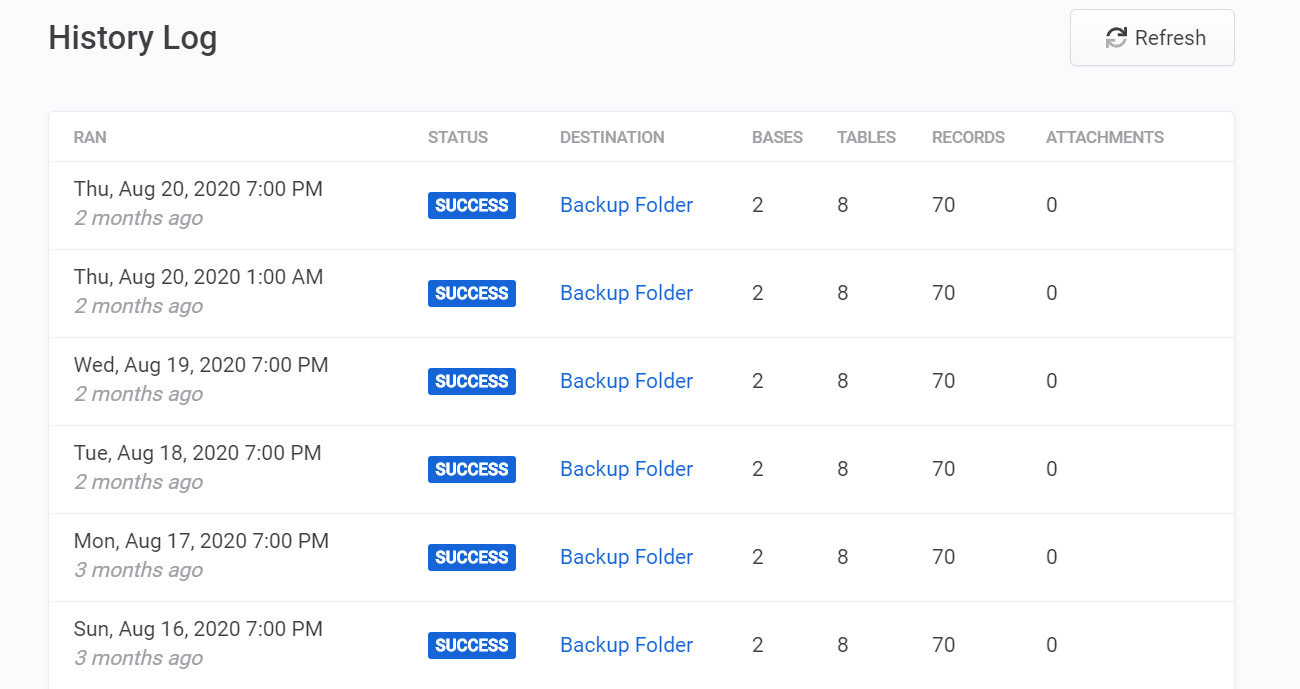
Task: Click the History Log page title
Action: point(132,38)
